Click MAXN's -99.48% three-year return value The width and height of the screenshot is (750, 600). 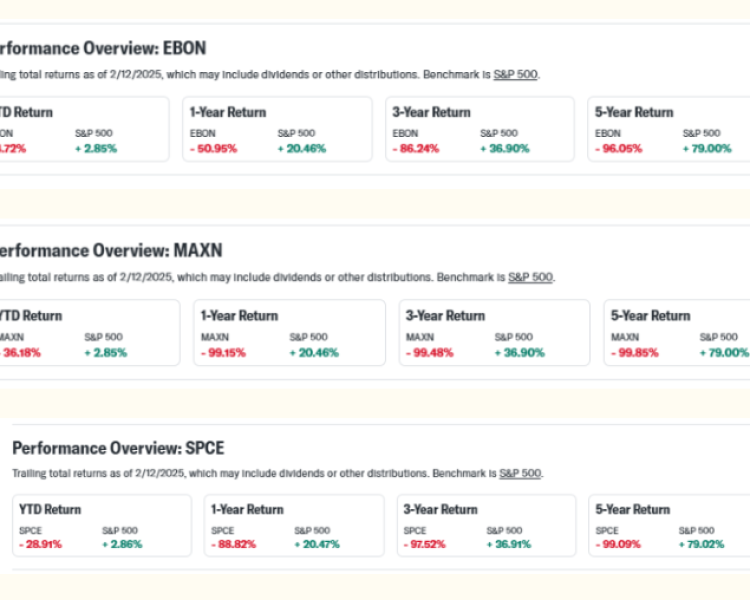[430, 352]
